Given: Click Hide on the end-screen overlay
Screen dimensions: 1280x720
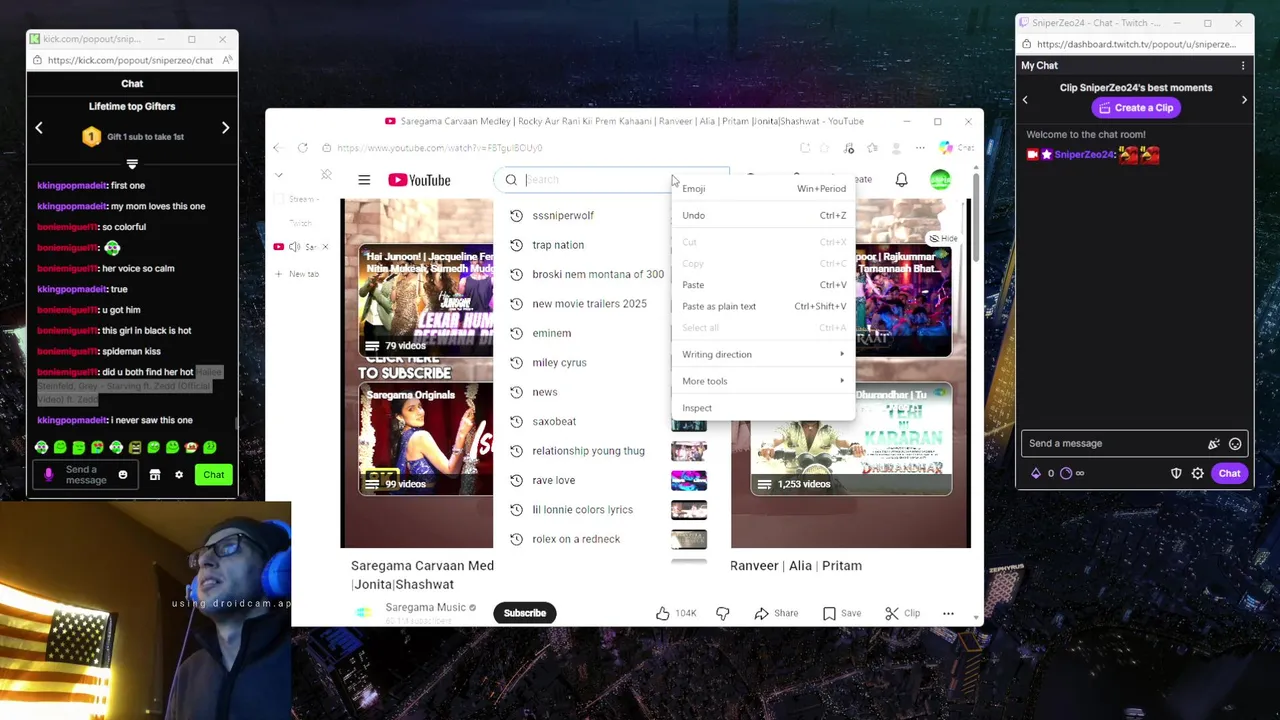Looking at the screenshot, I should (942, 239).
